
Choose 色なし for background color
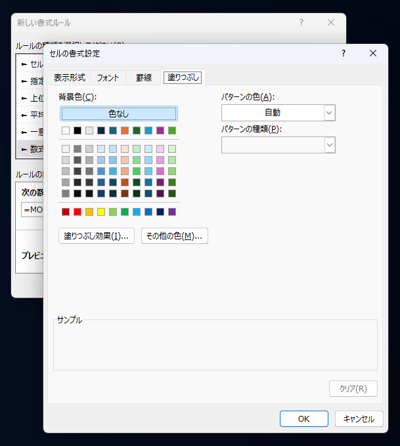(119, 114)
